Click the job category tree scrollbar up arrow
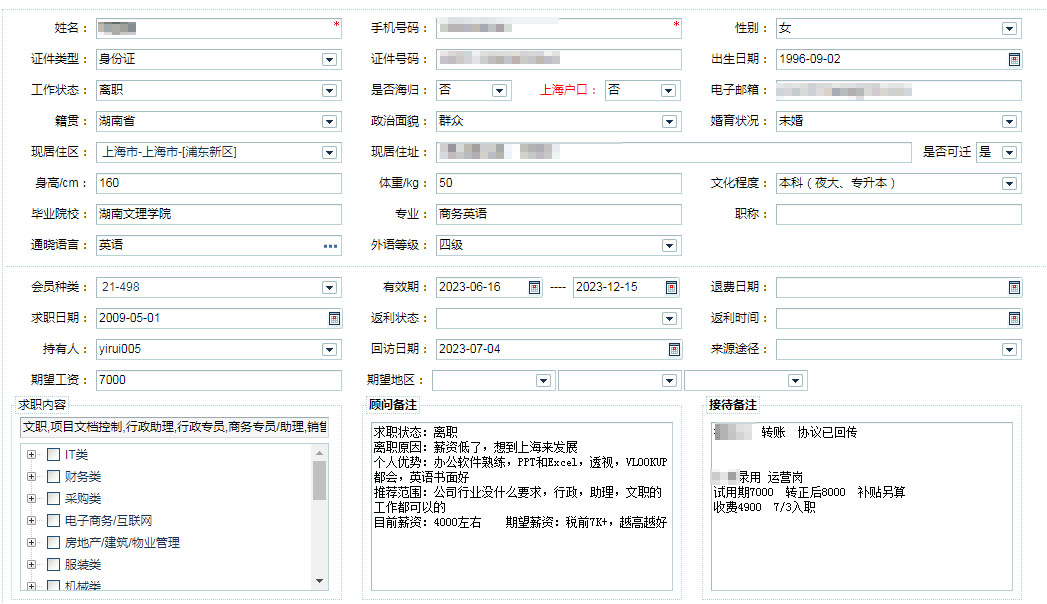This screenshot has width=1047, height=604. pyautogui.click(x=319, y=452)
